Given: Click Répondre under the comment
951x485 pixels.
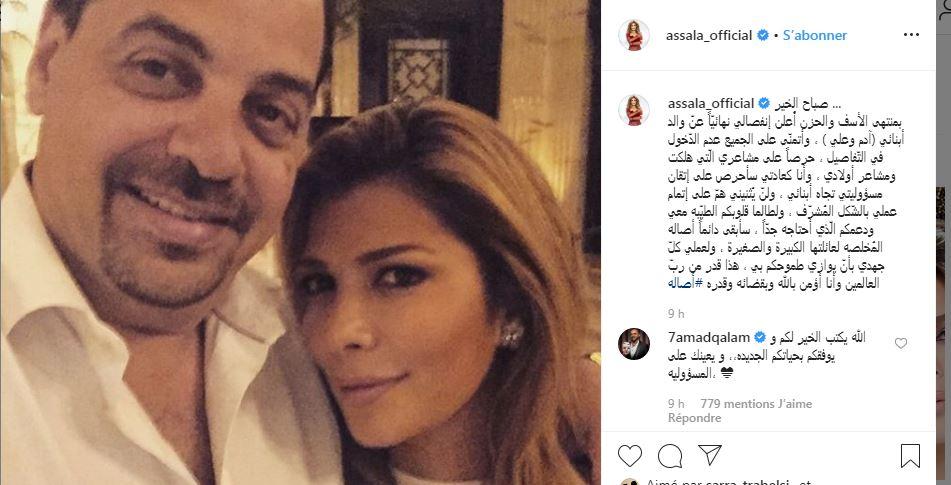Looking at the screenshot, I should [694, 418].
